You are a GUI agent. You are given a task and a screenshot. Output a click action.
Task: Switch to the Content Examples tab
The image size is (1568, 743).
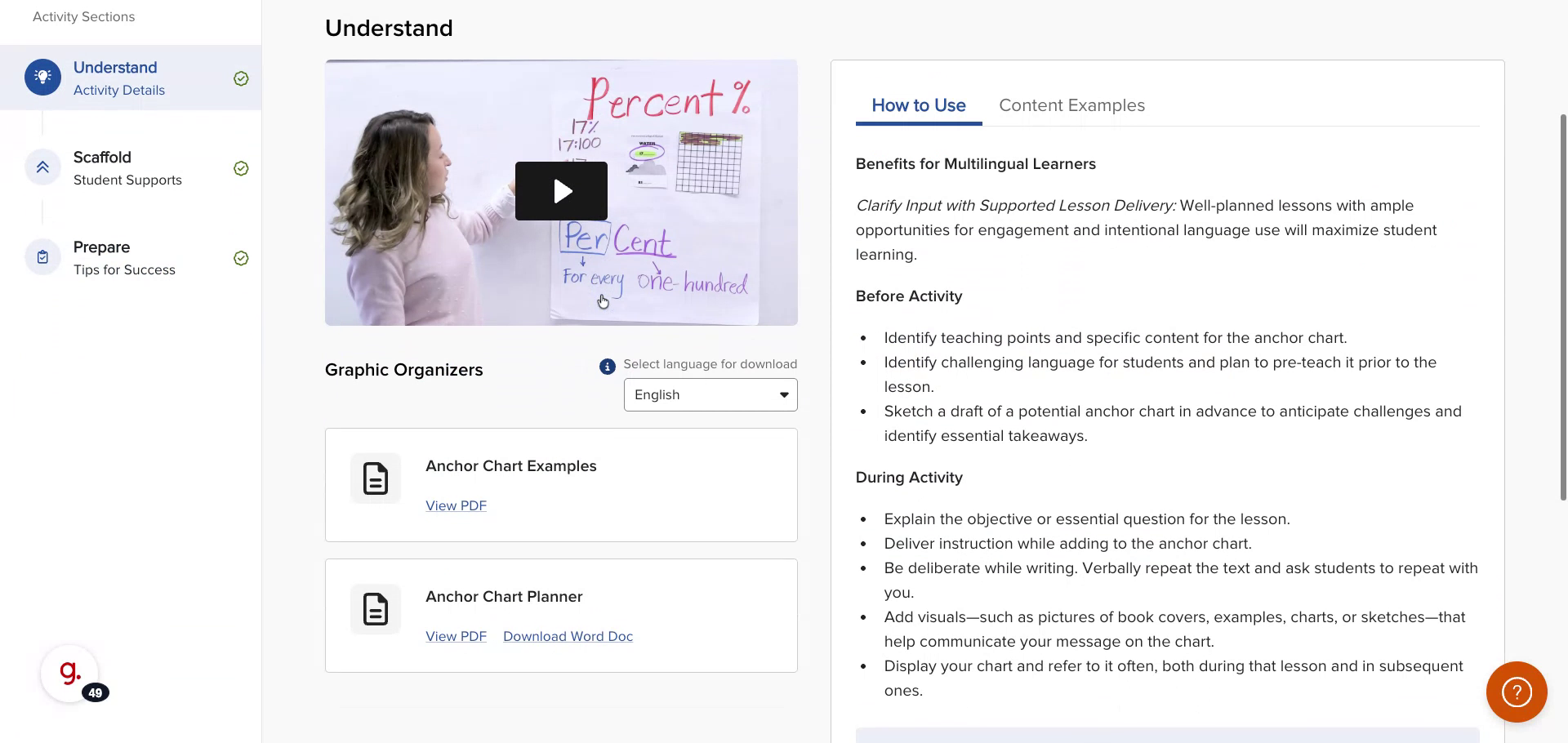(1071, 105)
